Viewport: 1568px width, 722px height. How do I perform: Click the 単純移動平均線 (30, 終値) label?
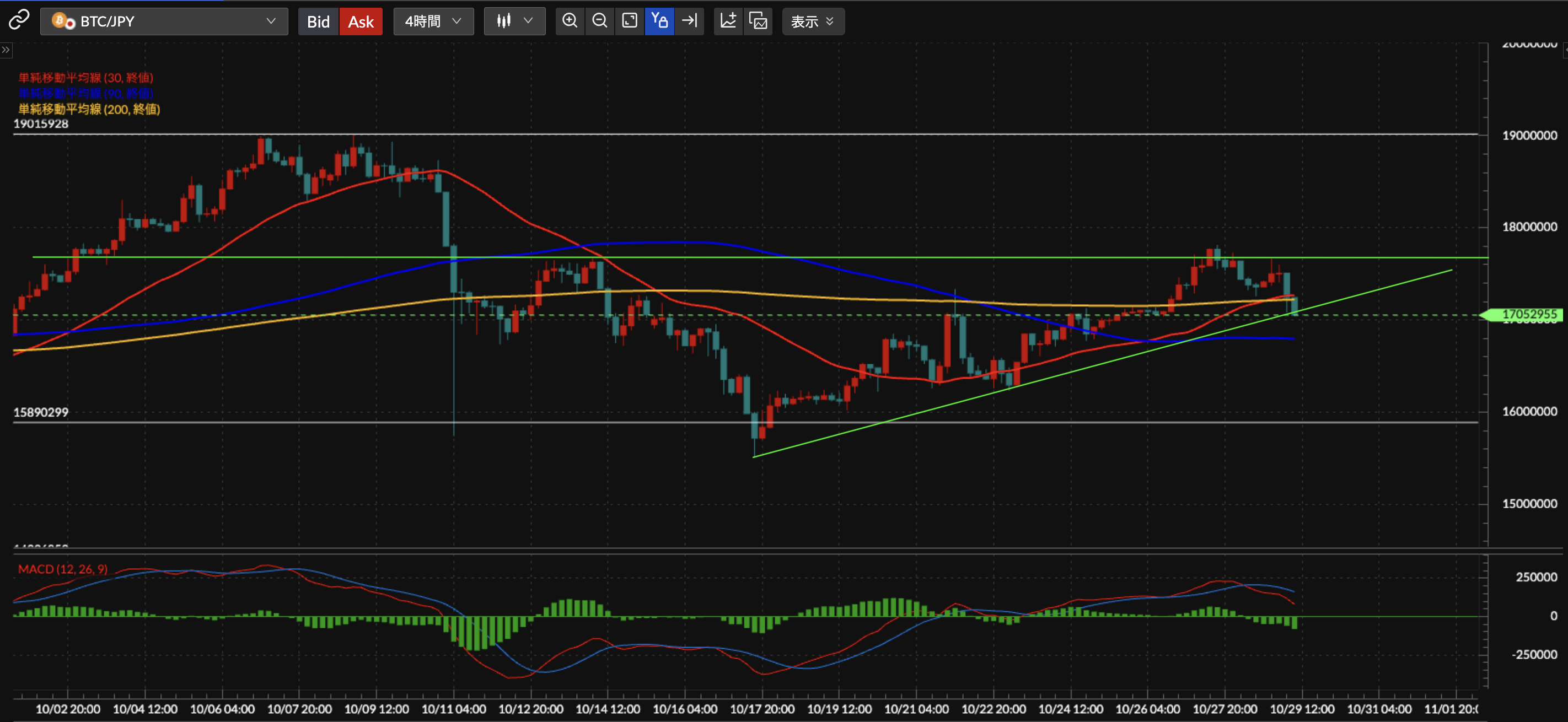tap(86, 77)
